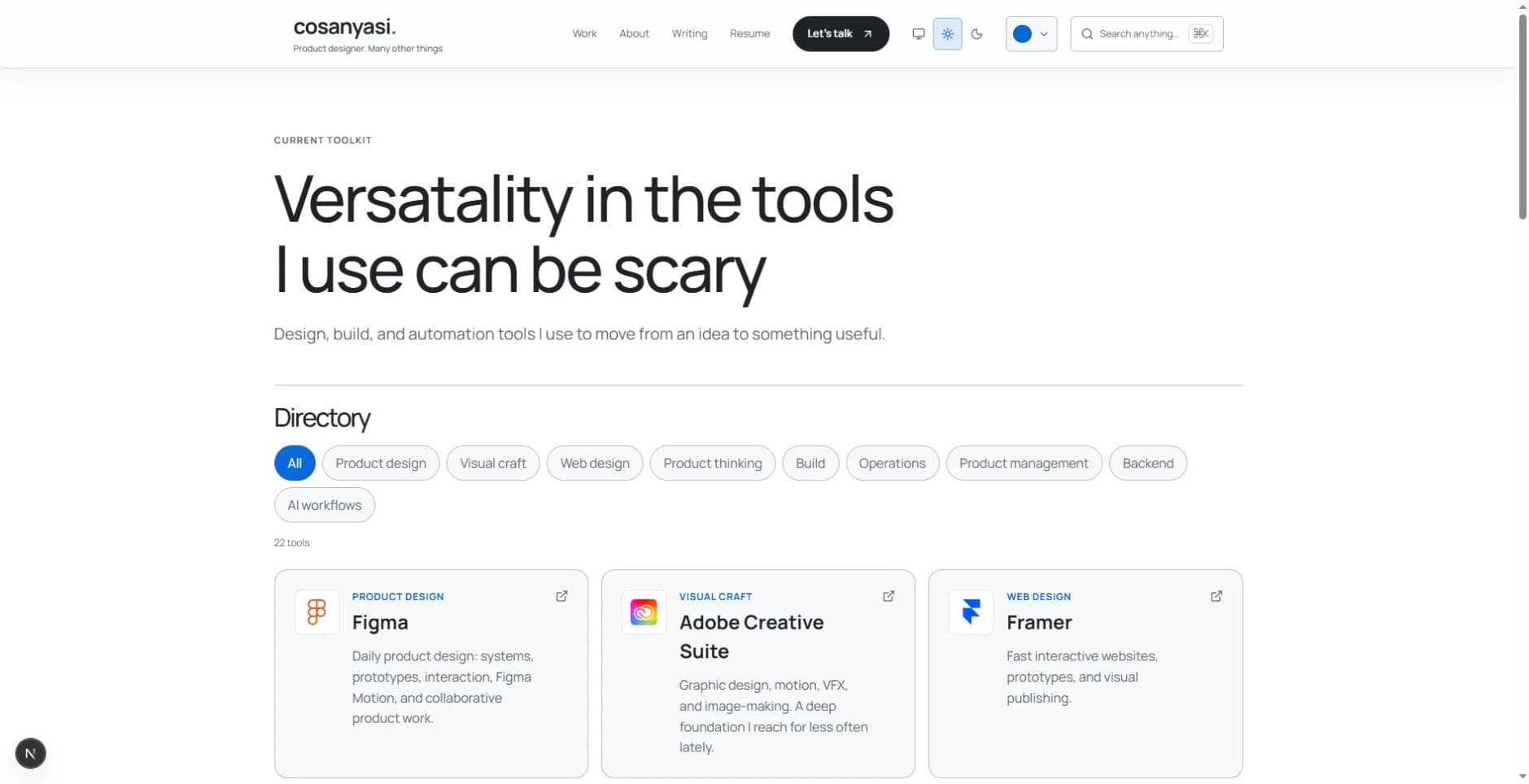Viewport: 1529px width, 784px height.
Task: Click the Figma logo icon
Action: 317,612
